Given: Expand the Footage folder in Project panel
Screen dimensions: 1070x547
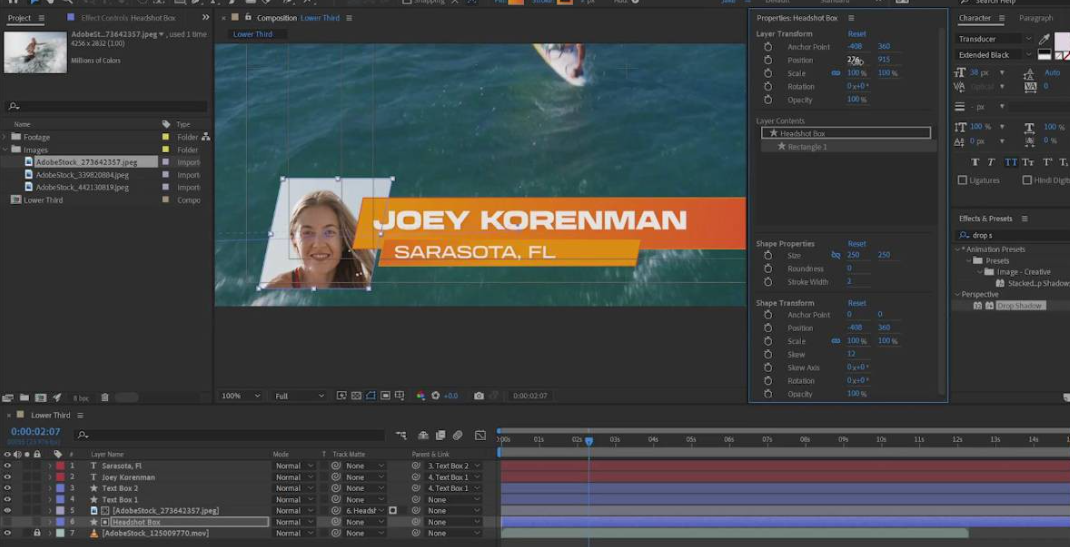Looking at the screenshot, I should pos(6,137).
